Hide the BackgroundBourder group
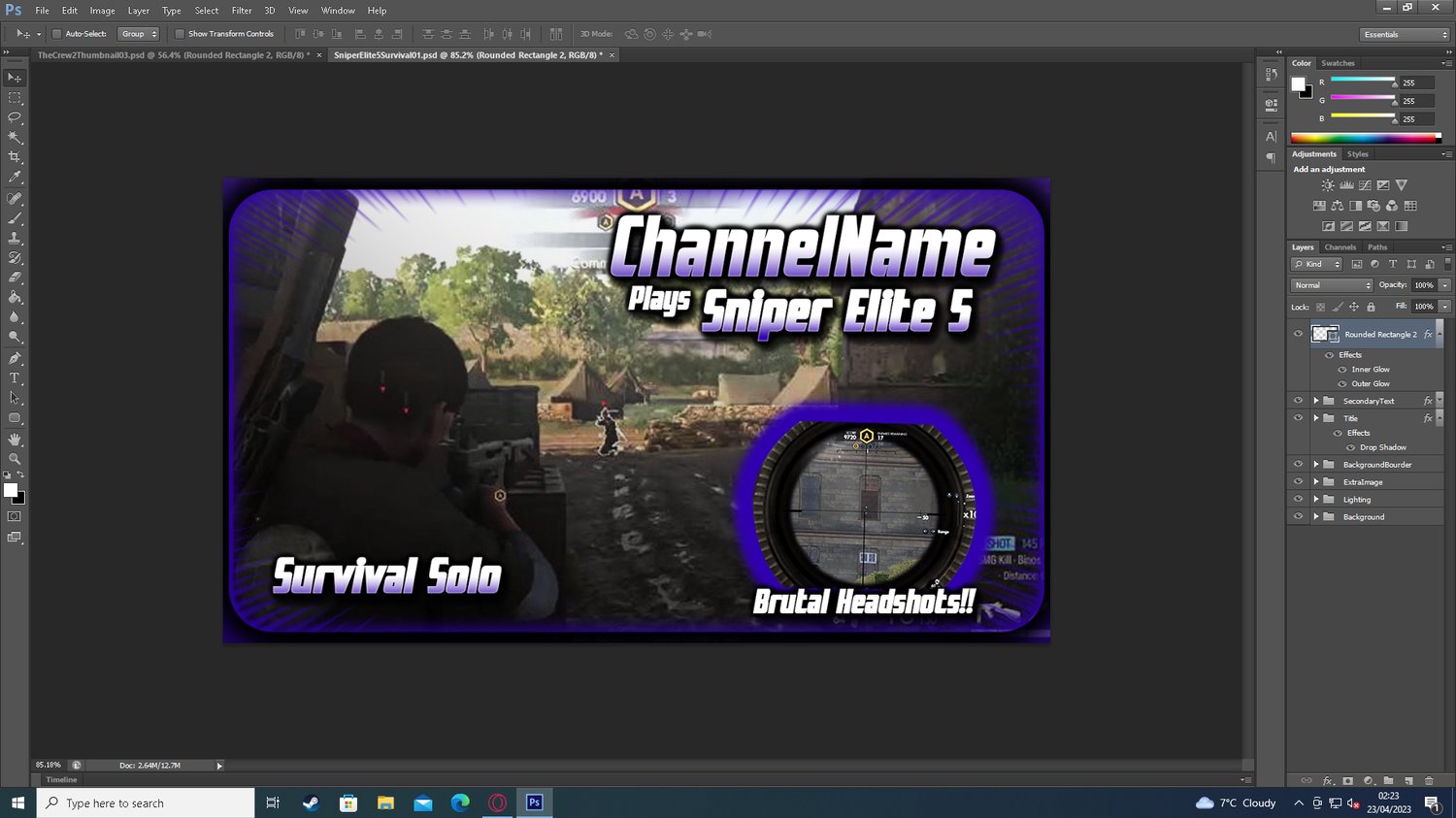The width and height of the screenshot is (1456, 818). point(1298,465)
